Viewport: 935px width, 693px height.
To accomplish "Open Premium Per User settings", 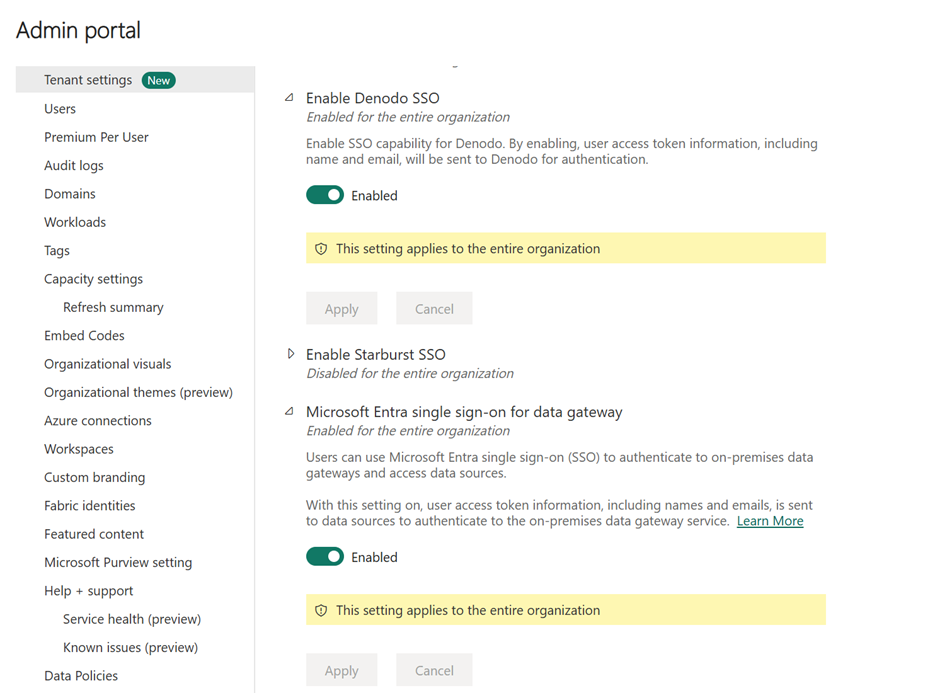I will click(x=96, y=137).
